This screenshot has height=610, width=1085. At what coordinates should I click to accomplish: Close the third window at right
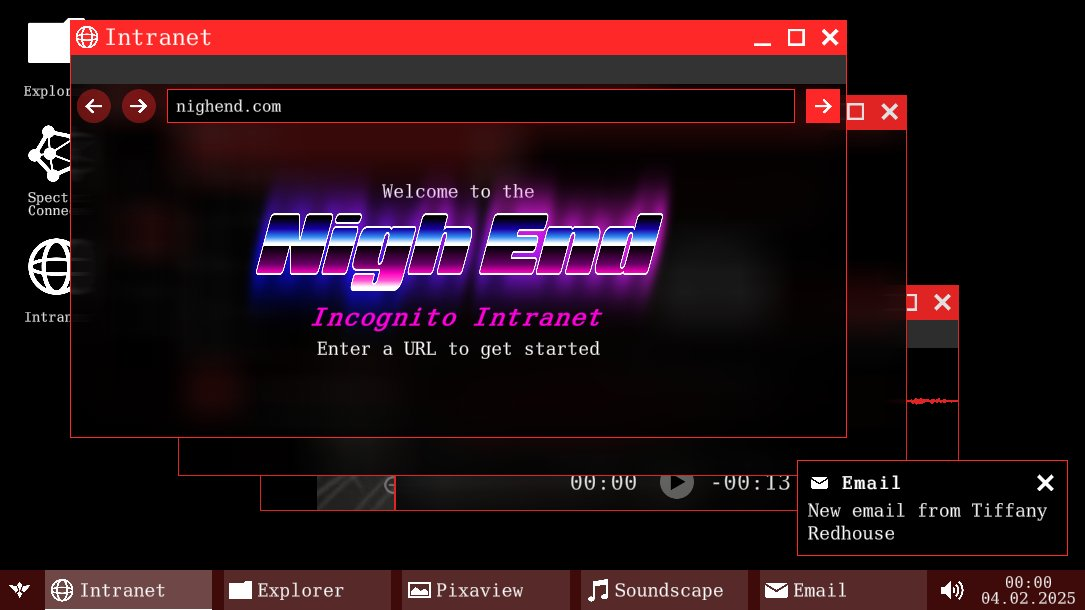pyautogui.click(x=942, y=302)
